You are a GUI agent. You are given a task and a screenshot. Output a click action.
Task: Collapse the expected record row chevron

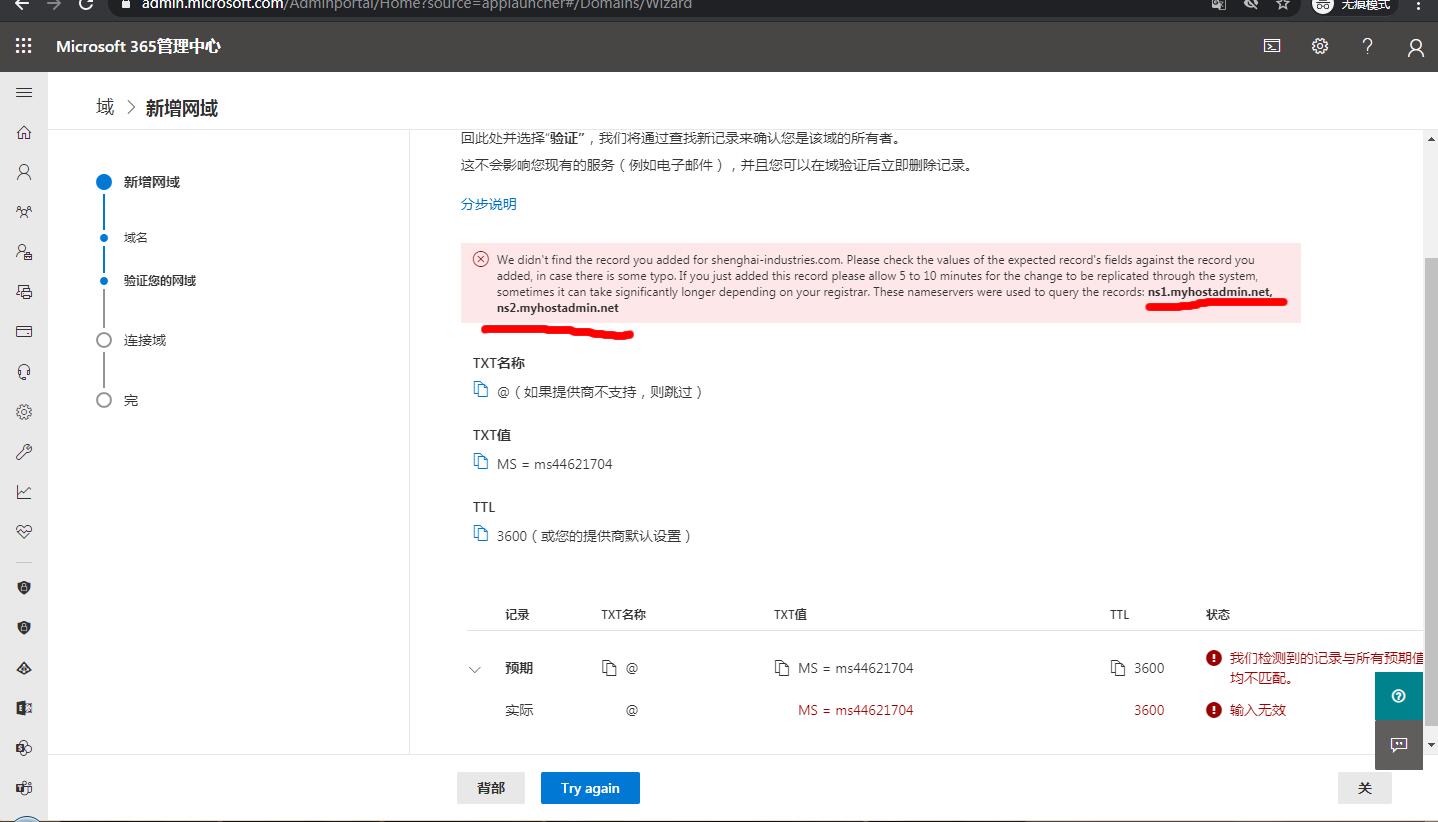coord(475,669)
